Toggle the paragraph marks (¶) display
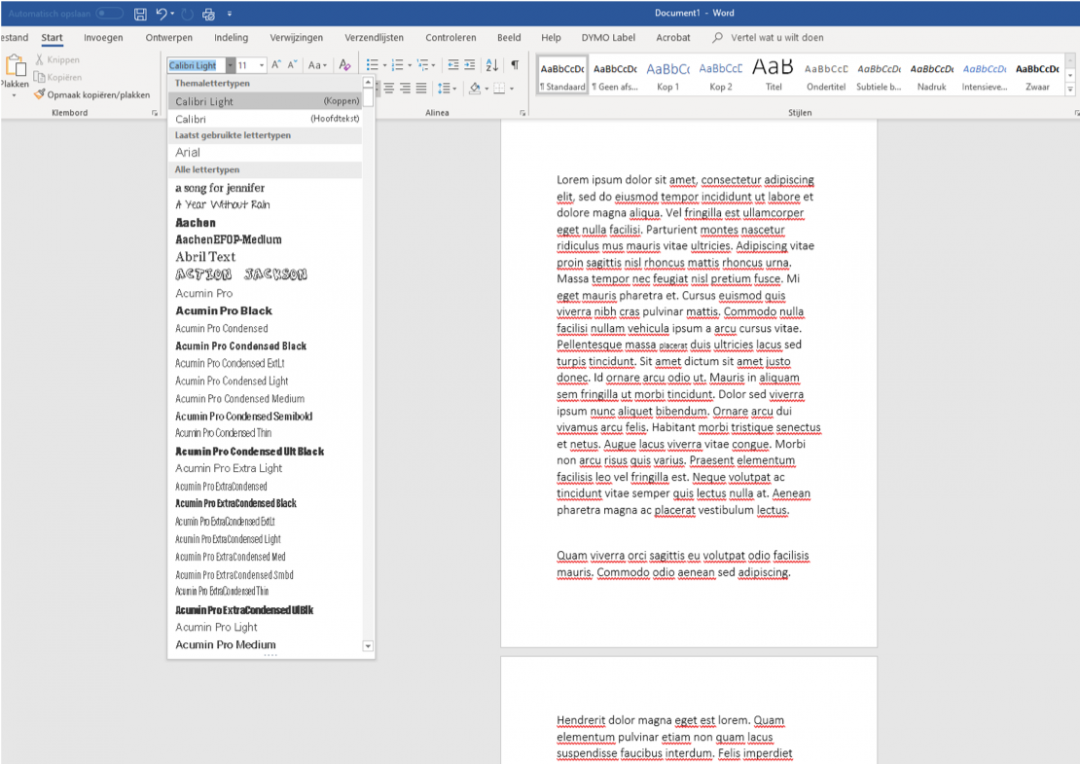The width and height of the screenshot is (1080, 764). pos(514,66)
